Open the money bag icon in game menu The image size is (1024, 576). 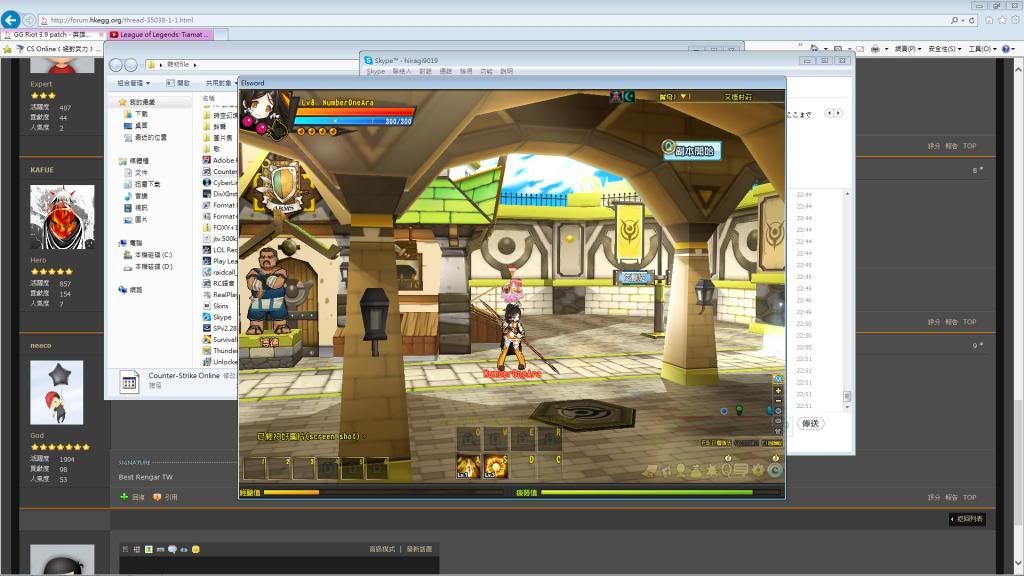(x=697, y=470)
